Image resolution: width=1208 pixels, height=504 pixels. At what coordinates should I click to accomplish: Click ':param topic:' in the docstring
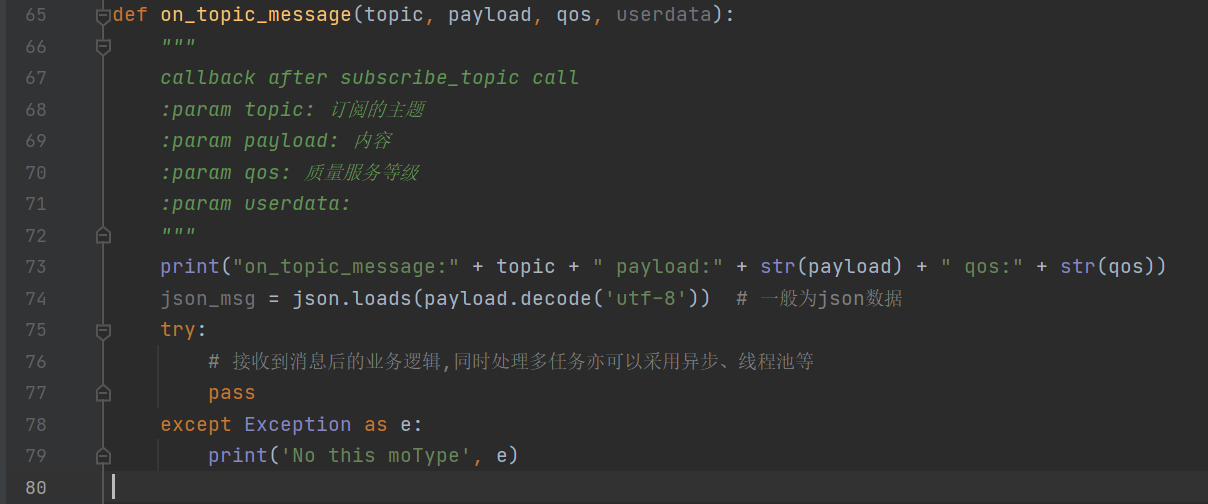click(x=238, y=109)
